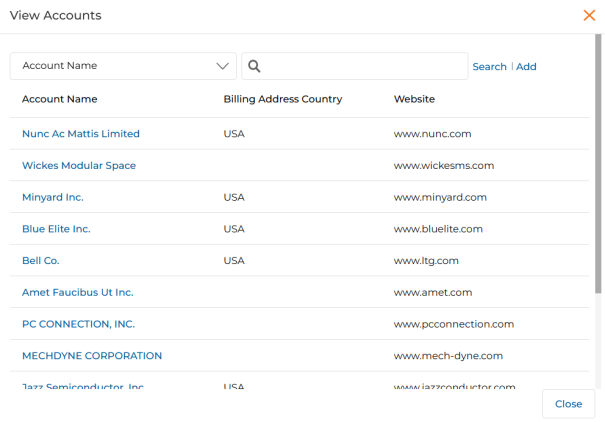This screenshot has height=422, width=605.
Task: Open Wickes Modular Space account
Action: click(x=79, y=165)
